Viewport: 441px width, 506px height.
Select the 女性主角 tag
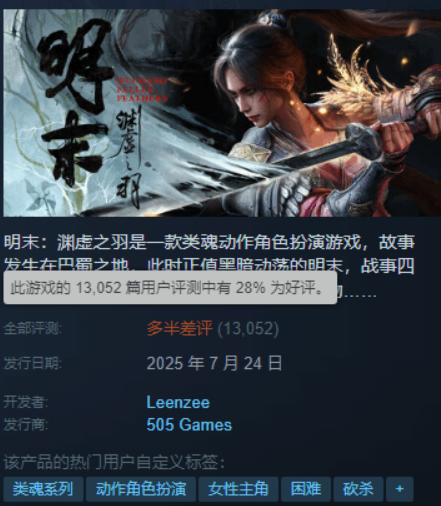(238, 489)
